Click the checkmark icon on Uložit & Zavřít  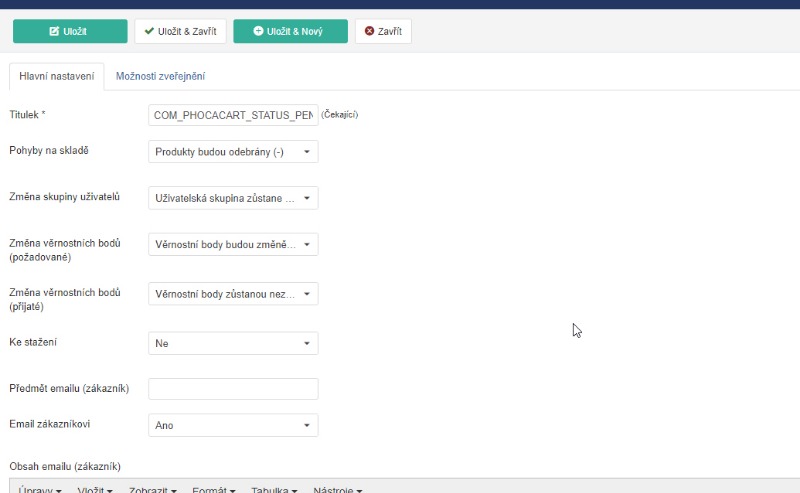click(149, 31)
